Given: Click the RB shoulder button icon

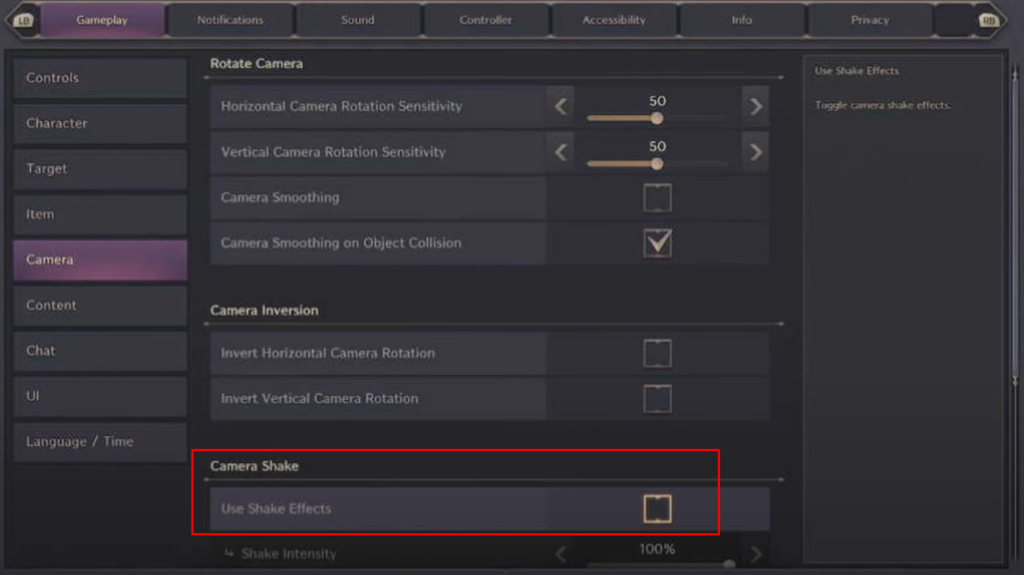Looking at the screenshot, I should tap(988, 20).
